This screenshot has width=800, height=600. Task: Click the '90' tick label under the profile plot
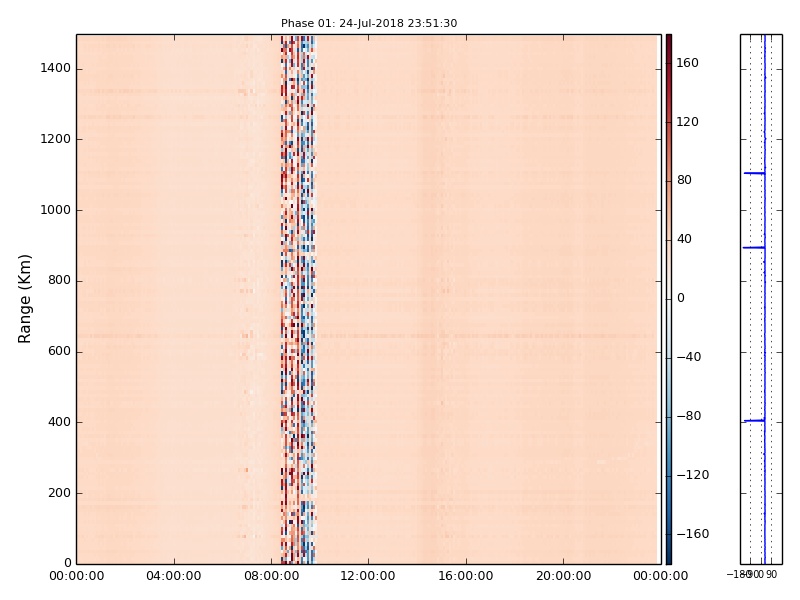tap(771, 574)
